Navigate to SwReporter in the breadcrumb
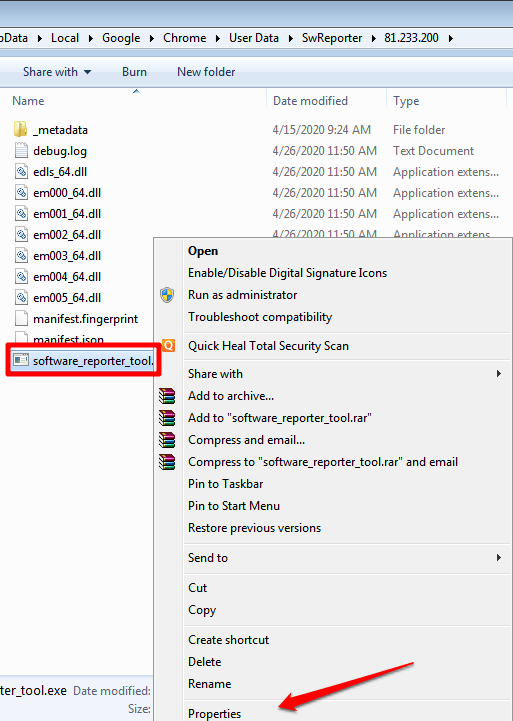The image size is (513, 721). click(x=332, y=38)
